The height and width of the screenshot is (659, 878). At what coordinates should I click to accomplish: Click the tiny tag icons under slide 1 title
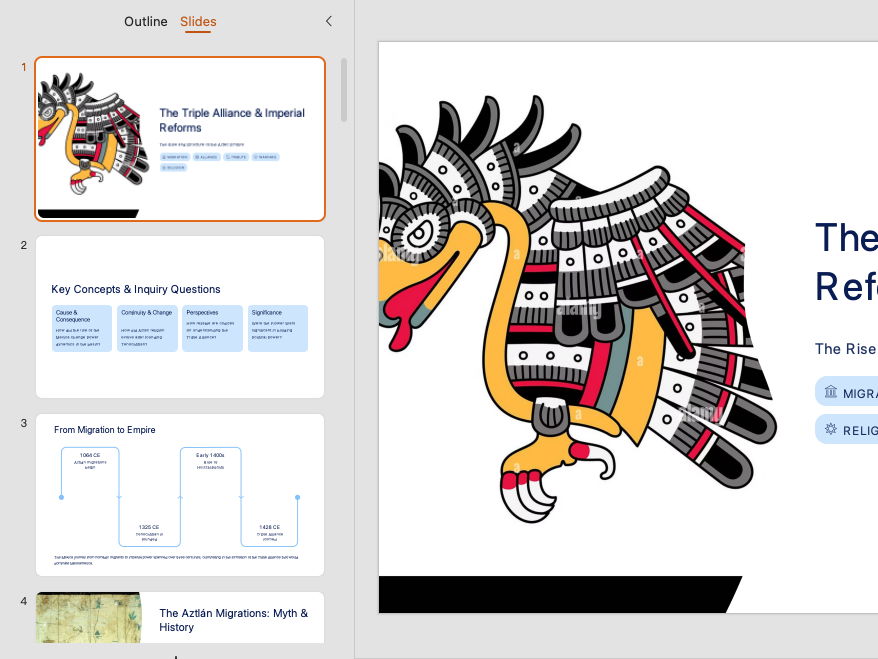point(220,157)
